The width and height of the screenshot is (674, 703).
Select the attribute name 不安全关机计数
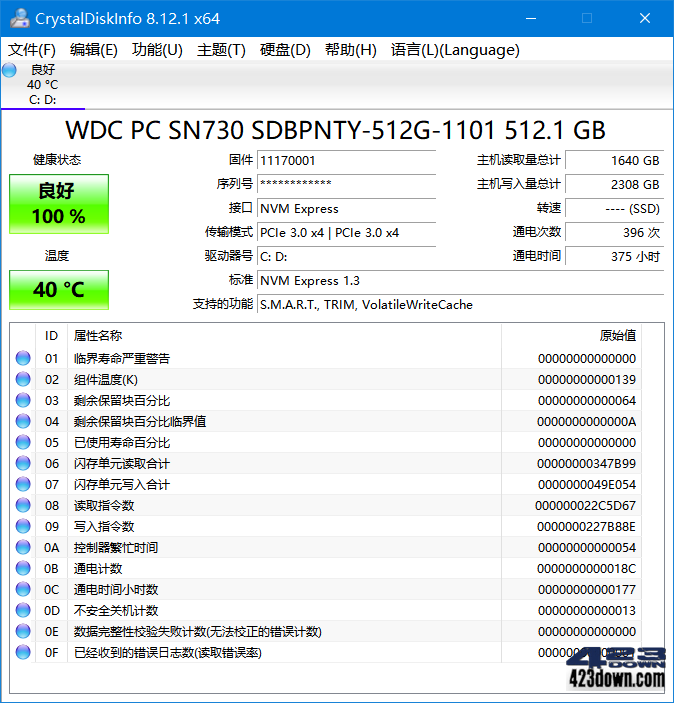click(116, 611)
